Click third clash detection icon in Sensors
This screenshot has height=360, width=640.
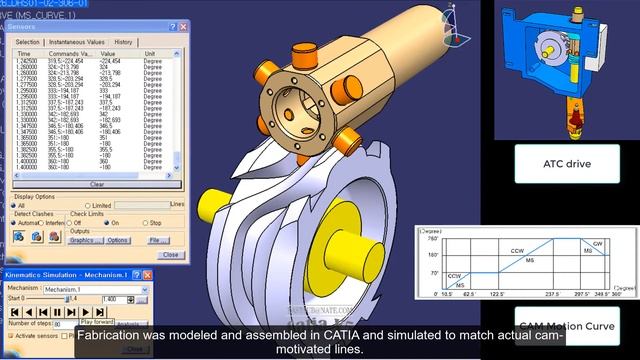tap(54, 237)
